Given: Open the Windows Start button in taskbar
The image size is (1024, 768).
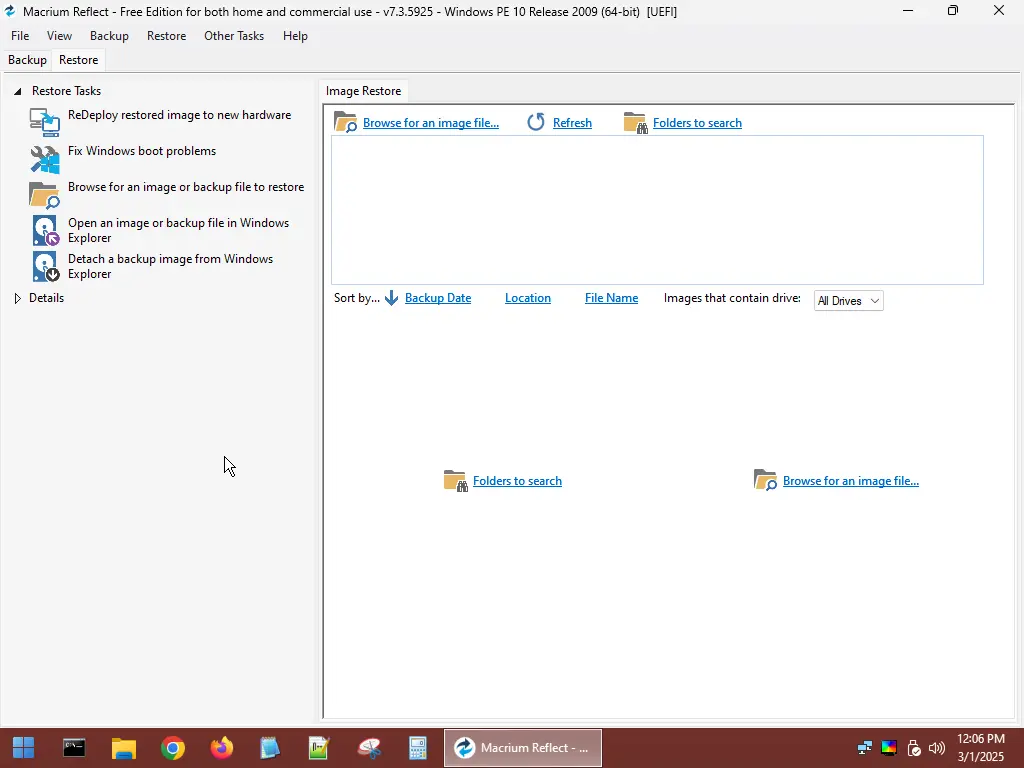Looking at the screenshot, I should click(x=24, y=748).
